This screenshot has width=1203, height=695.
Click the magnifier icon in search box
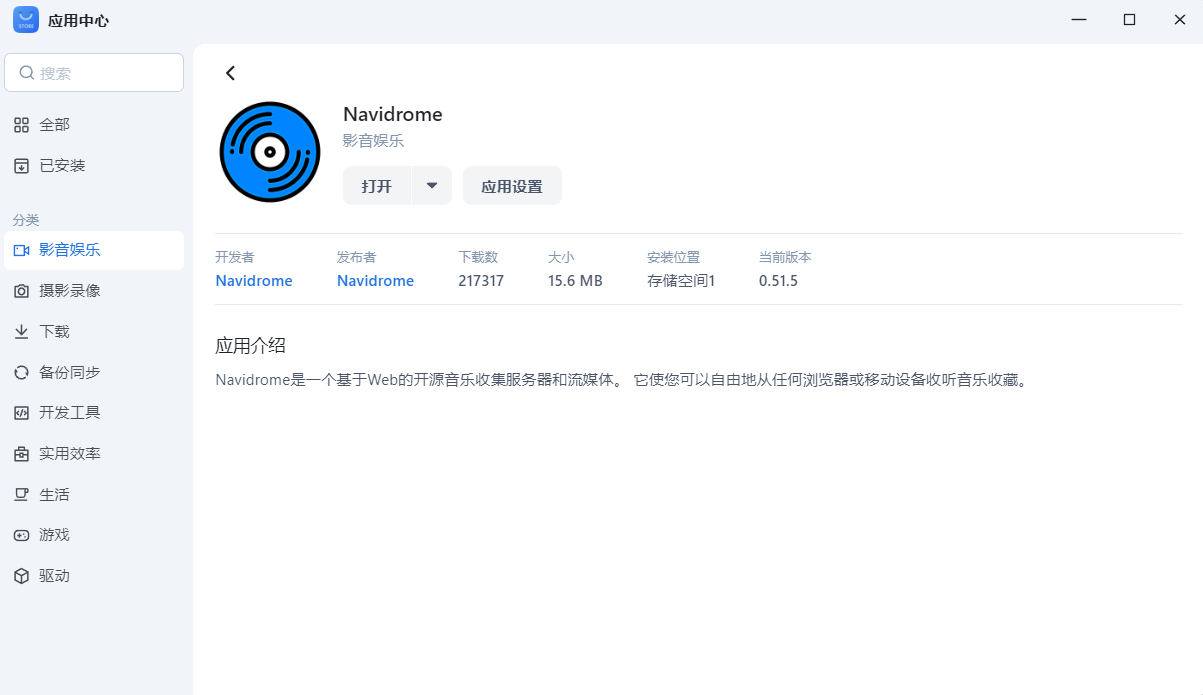tap(27, 73)
